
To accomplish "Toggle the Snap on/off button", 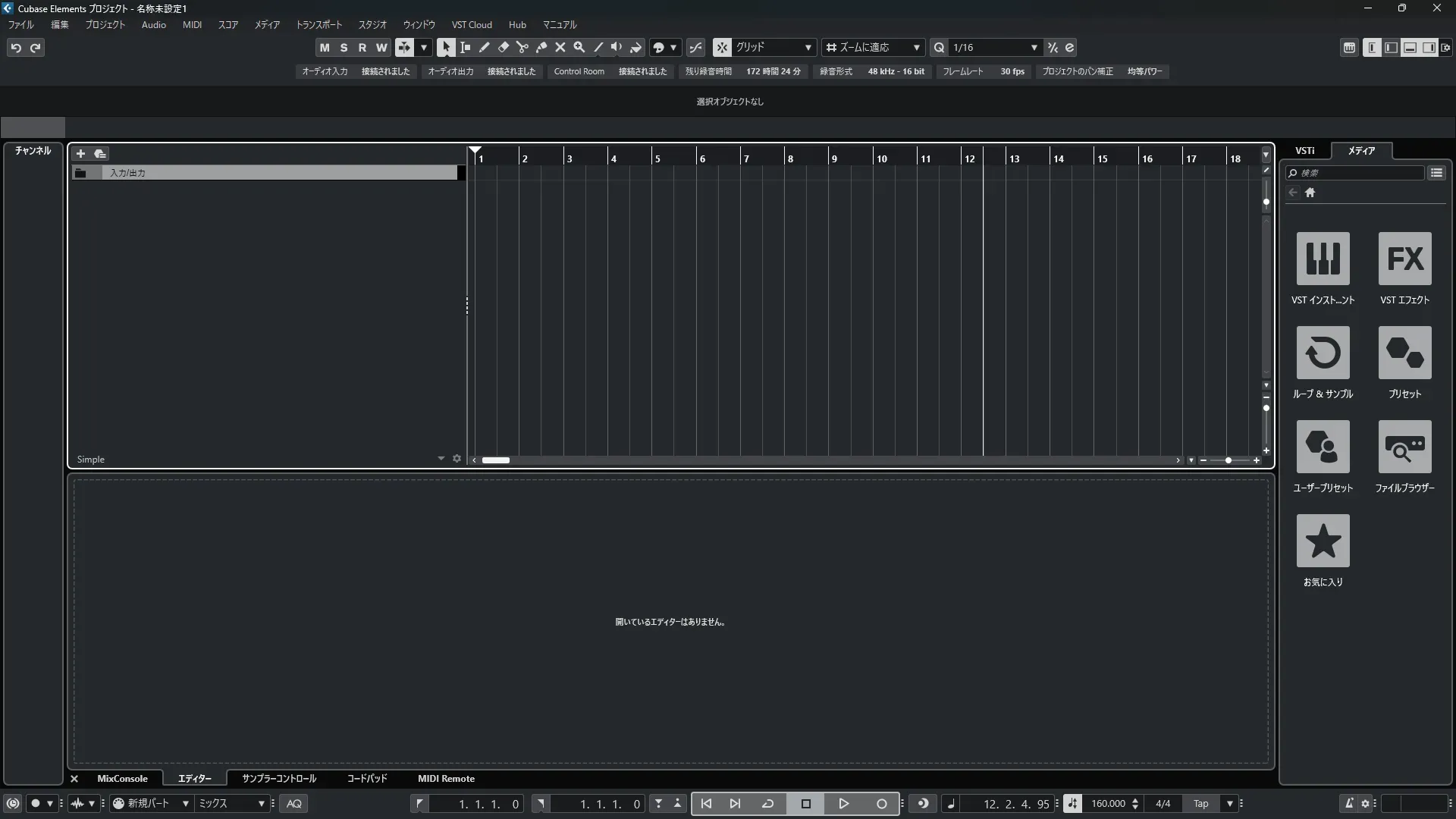I will pos(722,47).
